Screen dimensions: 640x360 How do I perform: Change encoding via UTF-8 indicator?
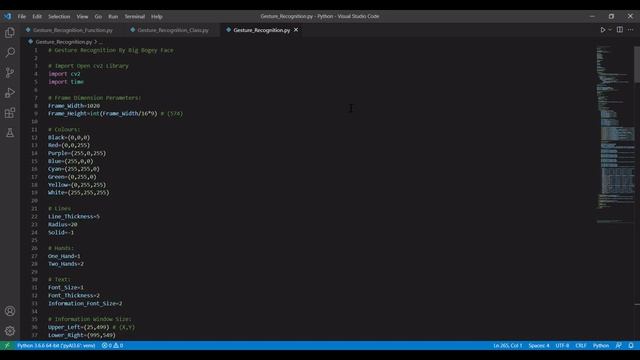coord(562,345)
